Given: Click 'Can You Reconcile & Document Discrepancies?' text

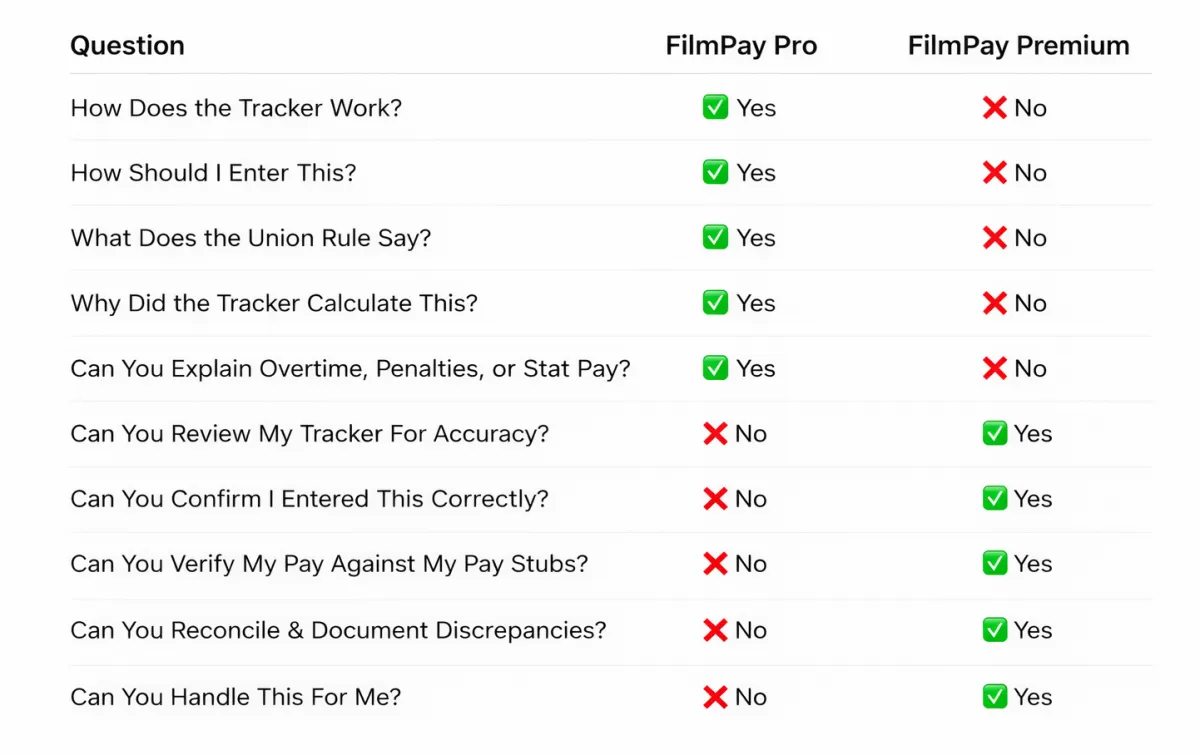Looking at the screenshot, I should (338, 630).
